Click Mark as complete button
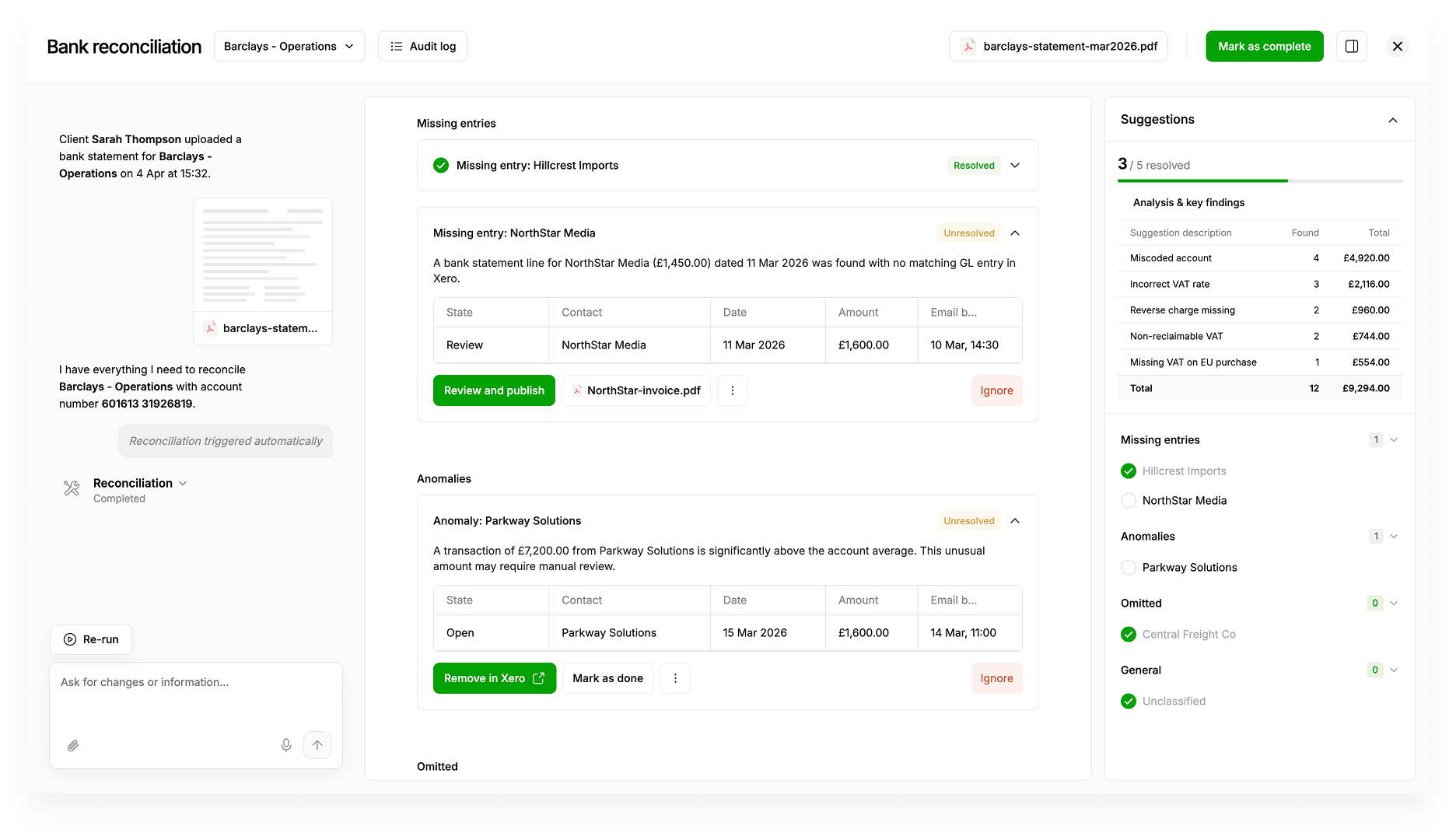 coord(1264,47)
